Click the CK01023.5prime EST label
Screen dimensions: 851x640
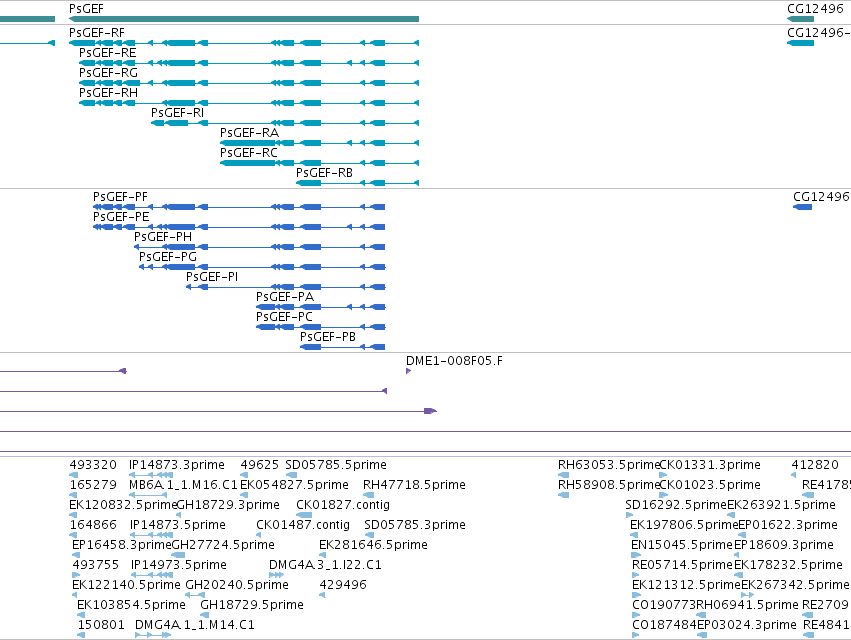coord(710,485)
